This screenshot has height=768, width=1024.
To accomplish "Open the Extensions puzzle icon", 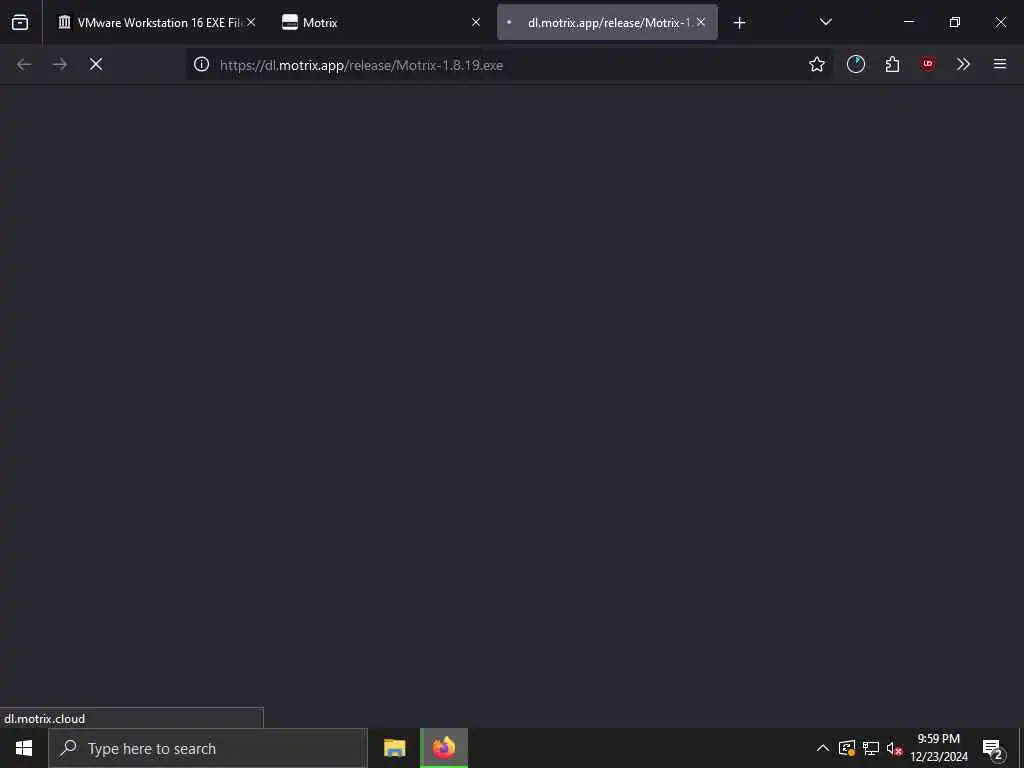I will pyautogui.click(x=892, y=64).
